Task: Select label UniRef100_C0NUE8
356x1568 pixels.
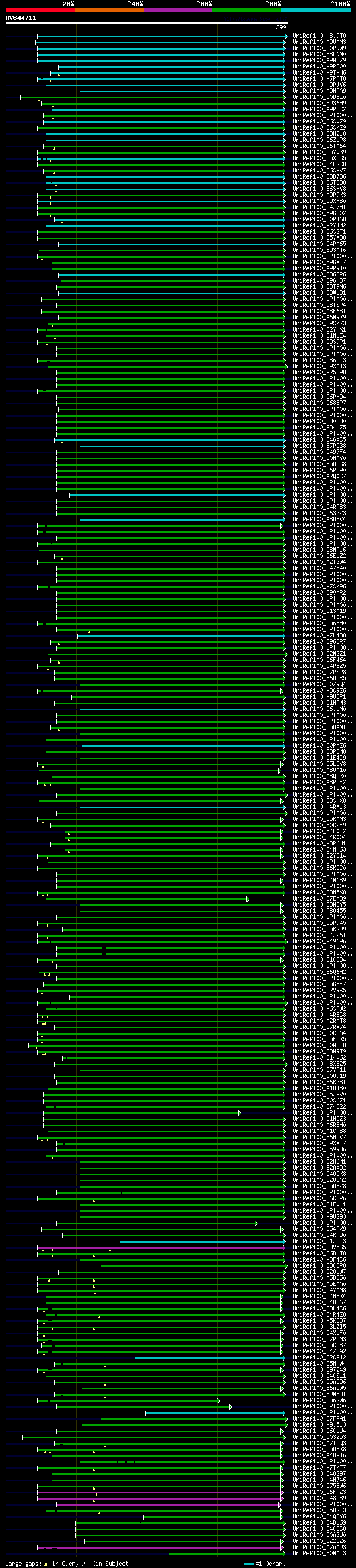Action: tap(319, 1046)
